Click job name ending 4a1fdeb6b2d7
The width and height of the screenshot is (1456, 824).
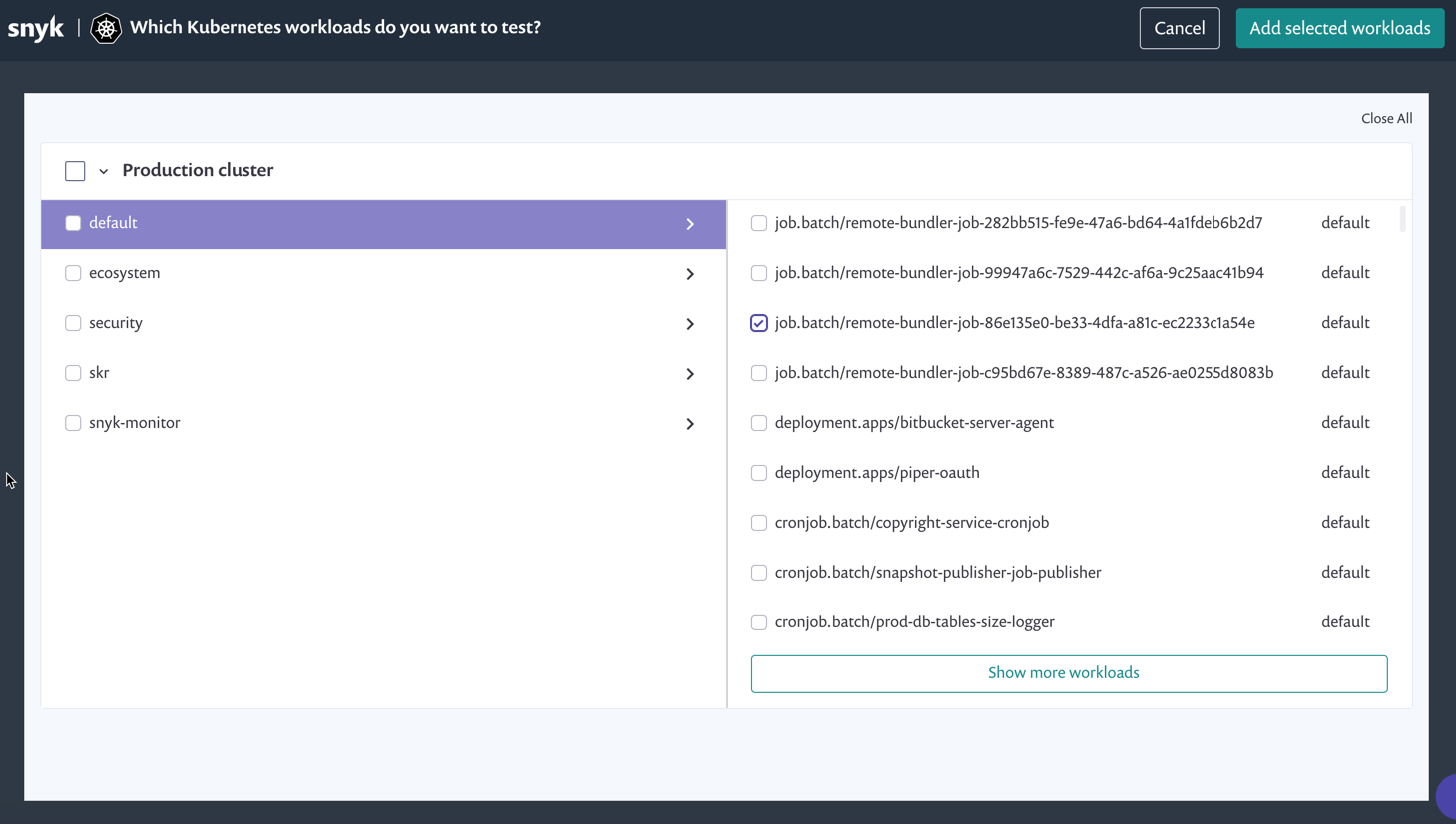(x=1019, y=223)
